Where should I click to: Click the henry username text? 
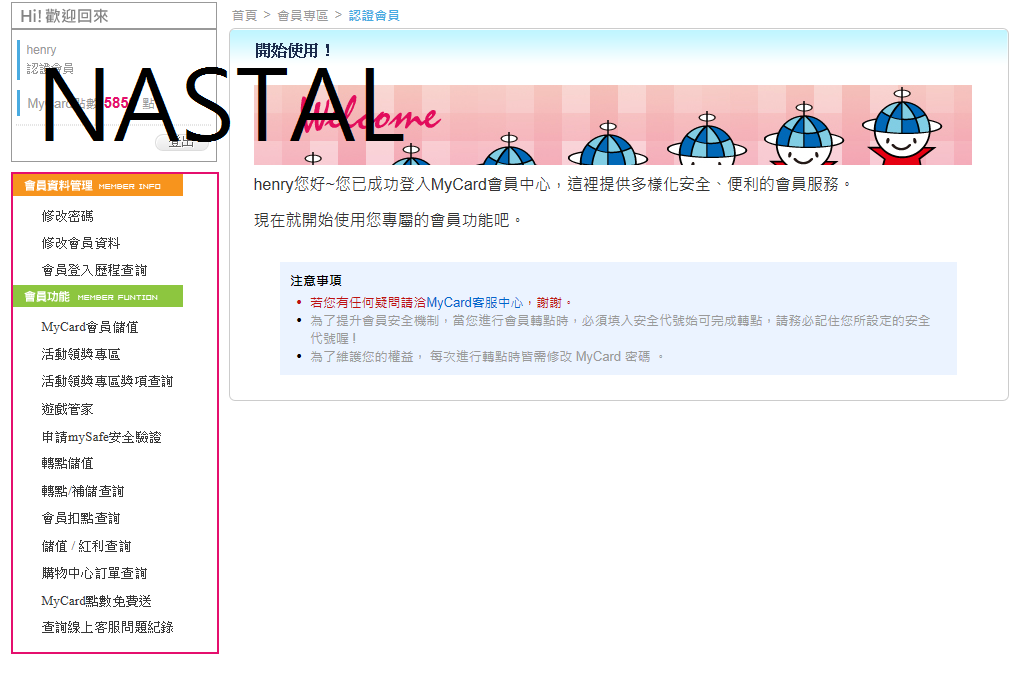coord(41,50)
